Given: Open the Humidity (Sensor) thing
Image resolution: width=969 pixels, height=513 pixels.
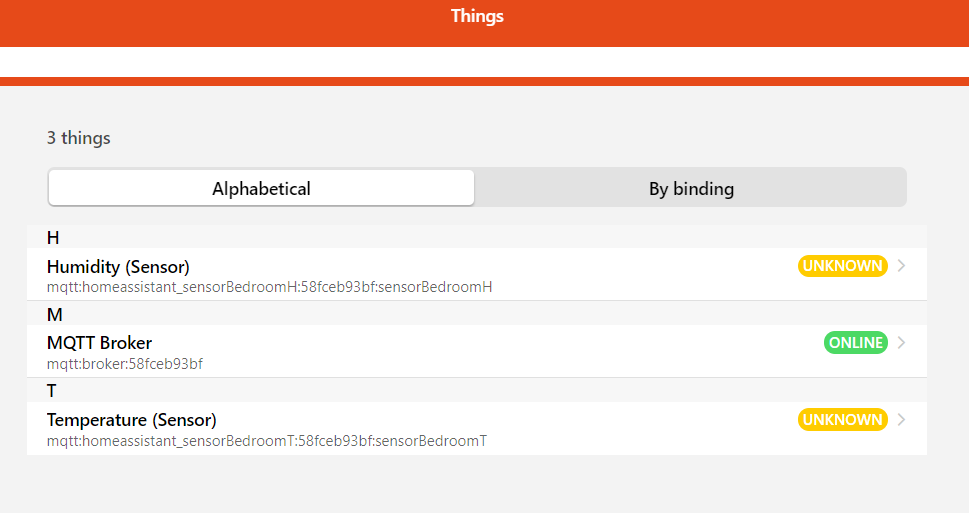Looking at the screenshot, I should coord(118,267).
